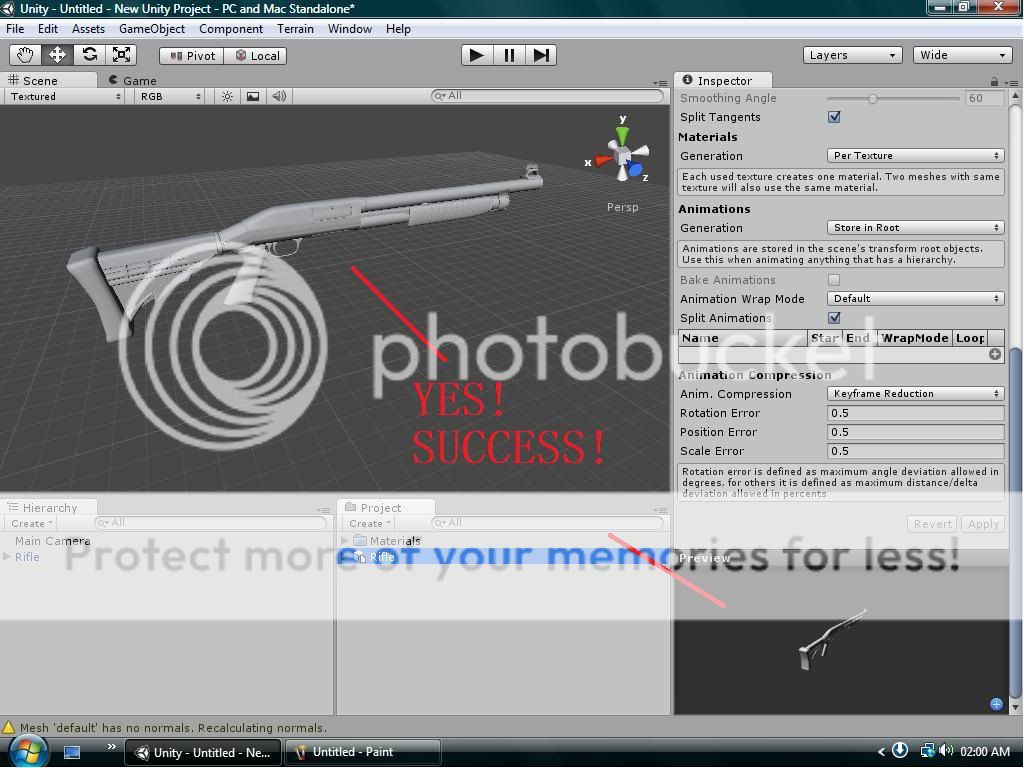
Task: Disable the Split Tangents checkbox
Action: tap(834, 117)
